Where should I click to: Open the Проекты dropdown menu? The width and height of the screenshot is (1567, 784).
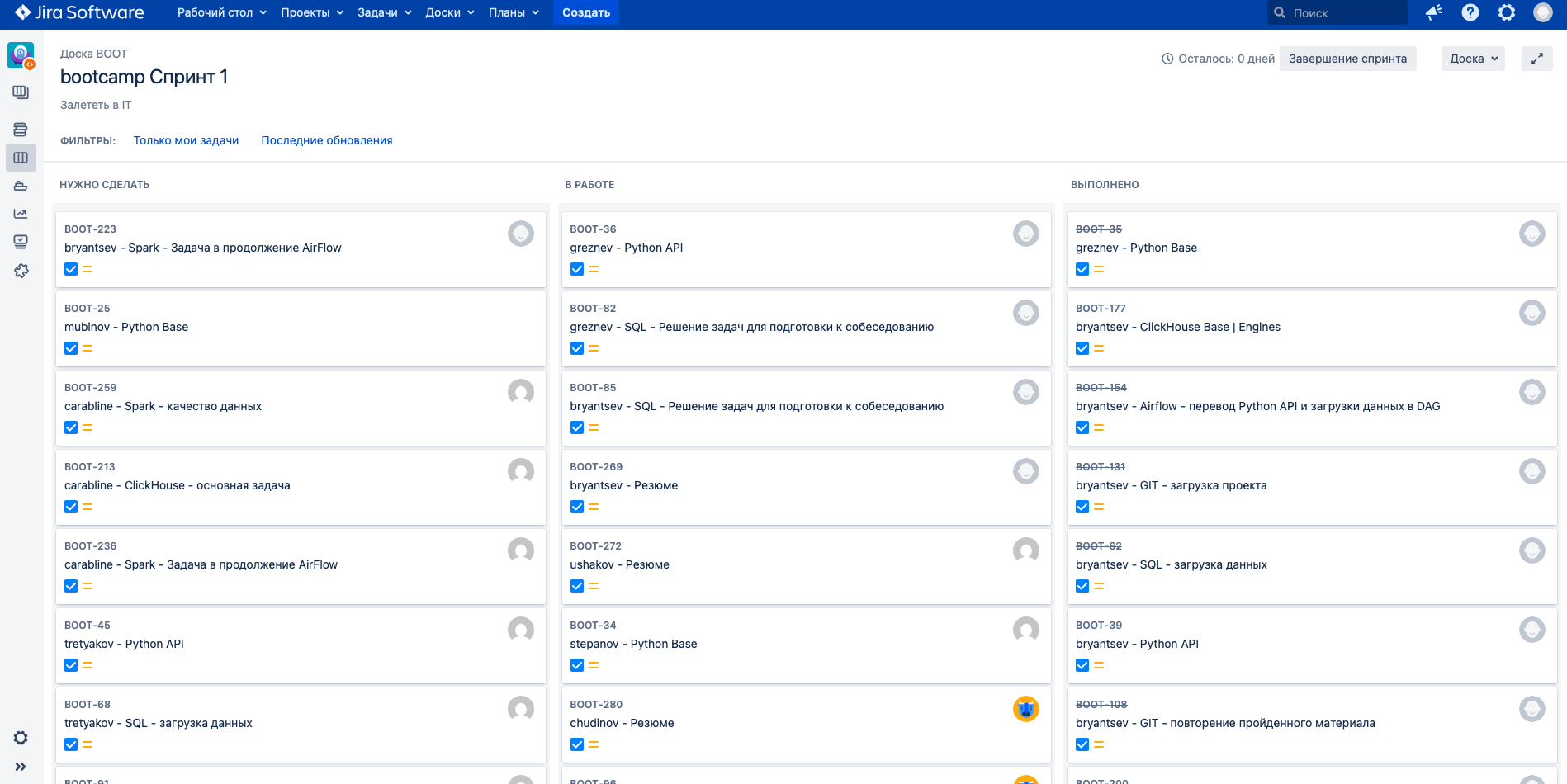point(311,12)
